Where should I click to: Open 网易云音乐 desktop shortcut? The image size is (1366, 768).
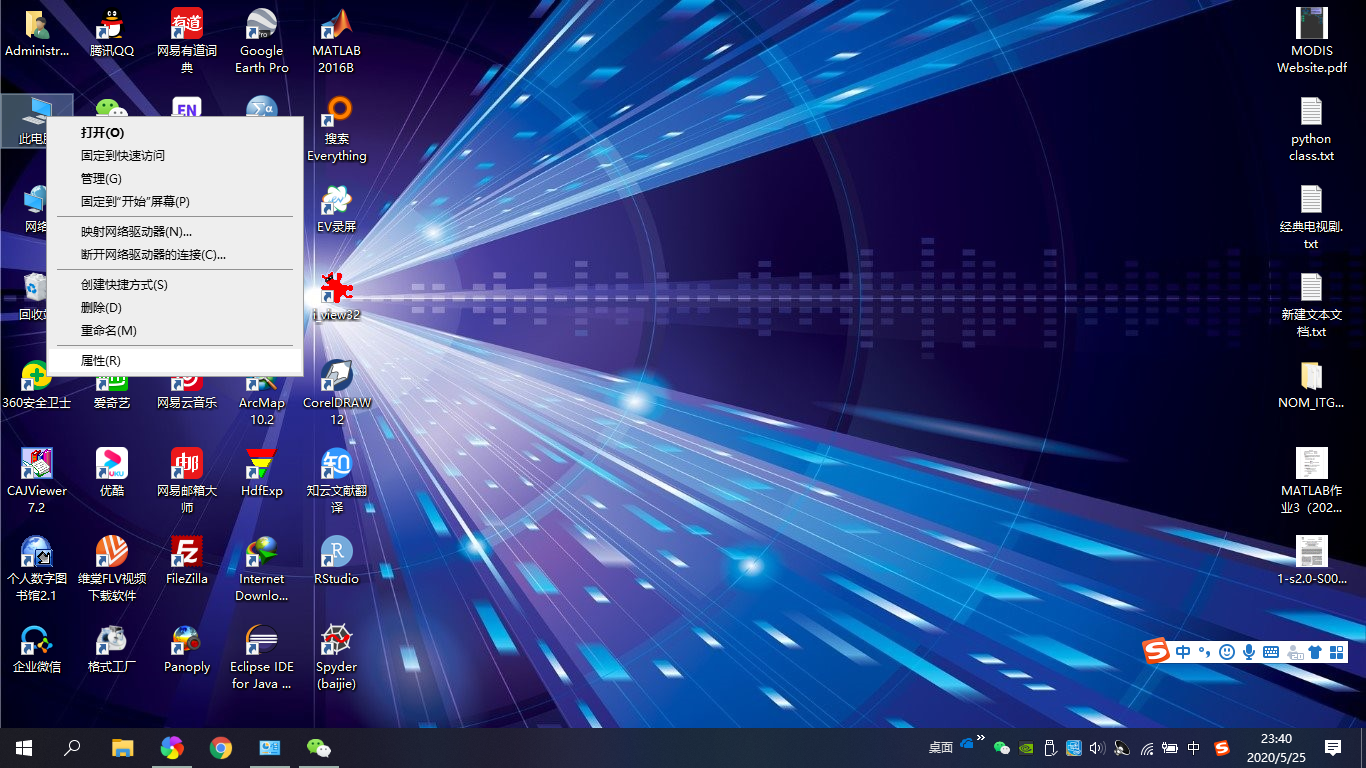click(187, 393)
